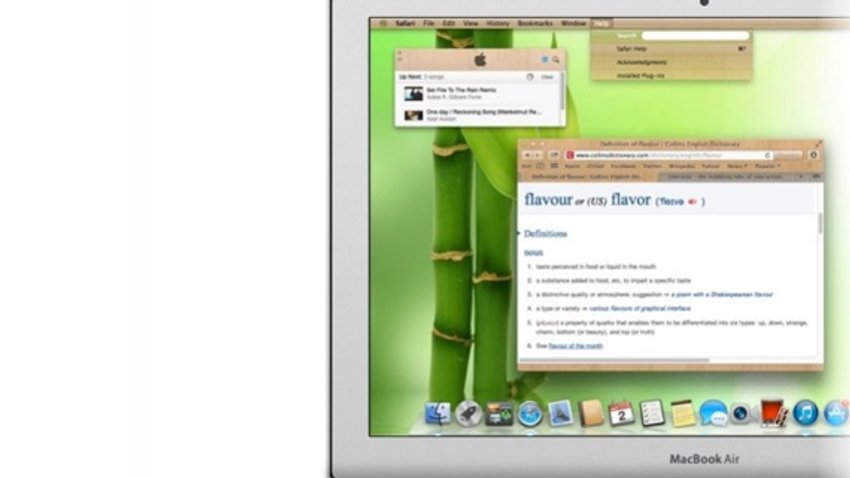Click the search magnifier in mini player

point(556,60)
